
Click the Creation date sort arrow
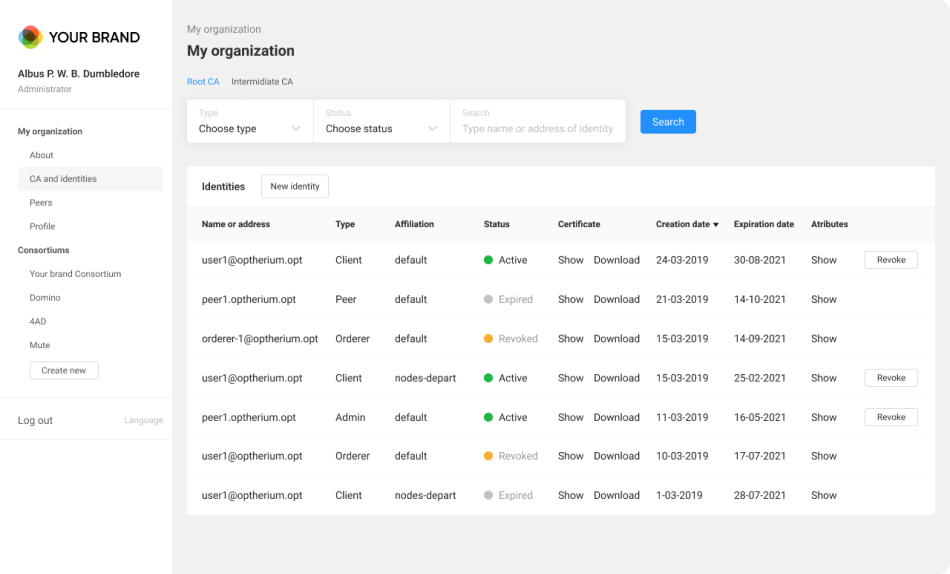716,225
